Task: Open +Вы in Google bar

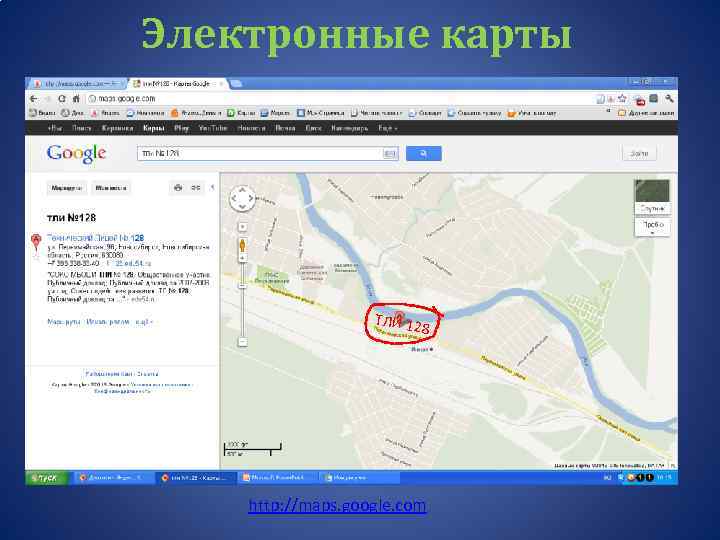Action: point(55,128)
